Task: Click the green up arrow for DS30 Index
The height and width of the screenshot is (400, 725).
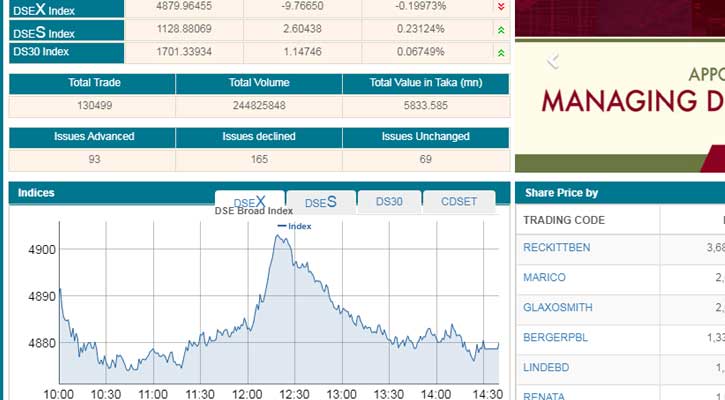Action: point(500,52)
